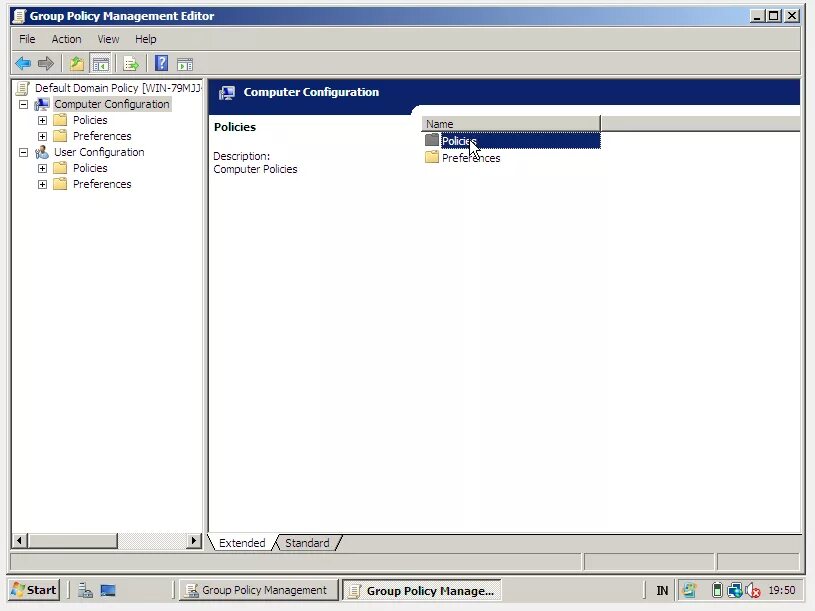Select Preferences label under User Configuration
This screenshot has height=611, width=815.
pyautogui.click(x=102, y=184)
